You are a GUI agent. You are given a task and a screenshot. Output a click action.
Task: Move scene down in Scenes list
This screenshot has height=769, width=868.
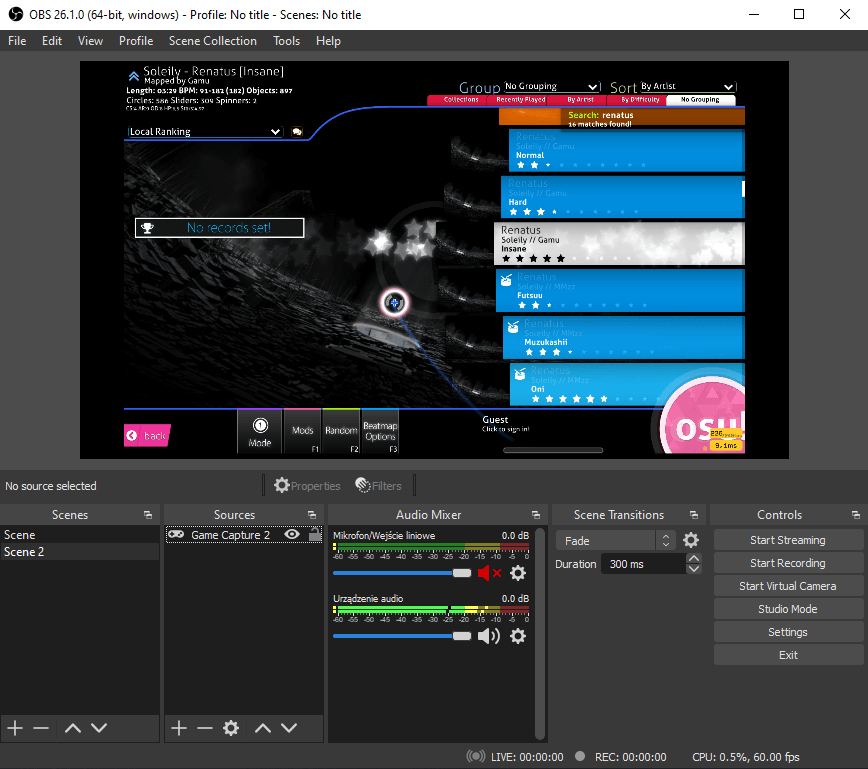coord(99,728)
